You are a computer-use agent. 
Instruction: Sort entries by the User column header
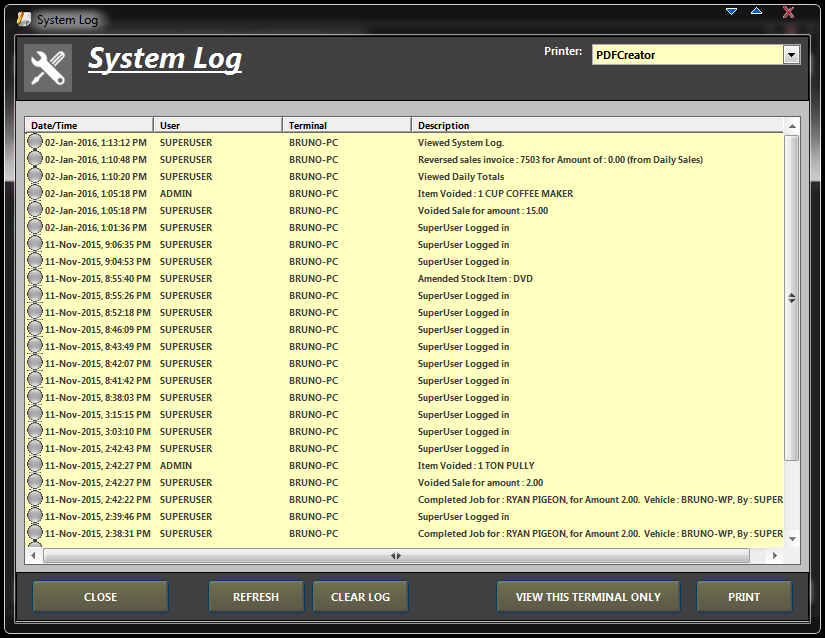(x=215, y=125)
